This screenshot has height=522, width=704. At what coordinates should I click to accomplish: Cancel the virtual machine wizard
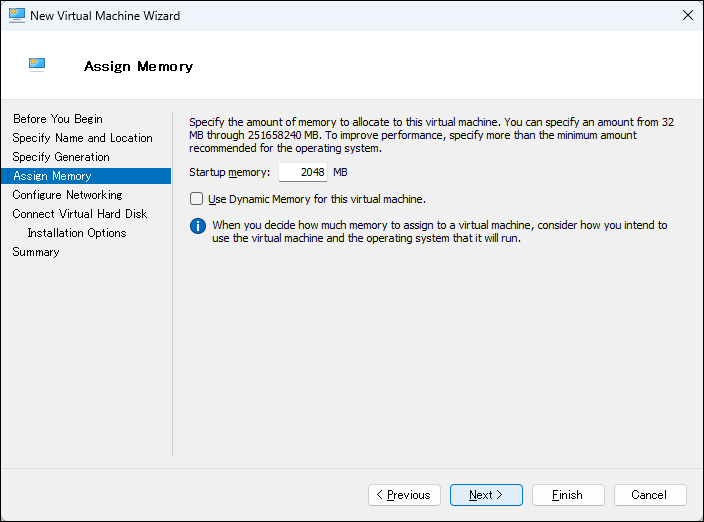click(650, 495)
